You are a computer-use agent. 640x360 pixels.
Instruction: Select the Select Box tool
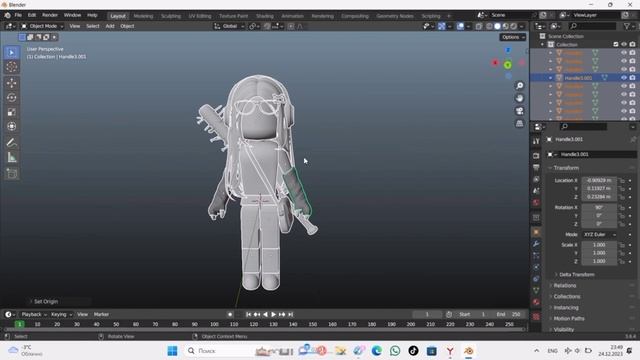tap(11, 52)
